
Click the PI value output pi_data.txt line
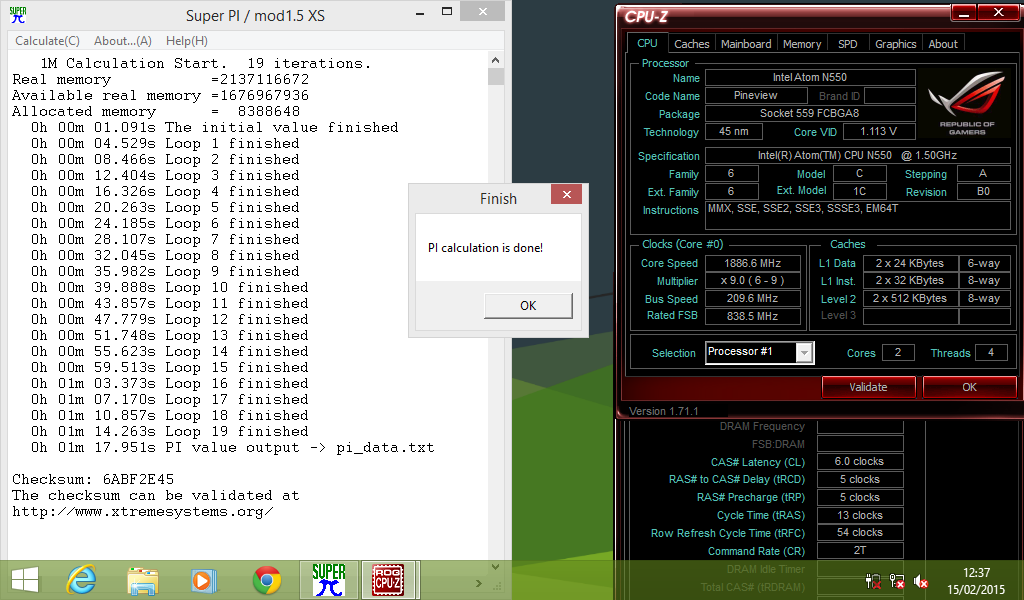click(232, 448)
